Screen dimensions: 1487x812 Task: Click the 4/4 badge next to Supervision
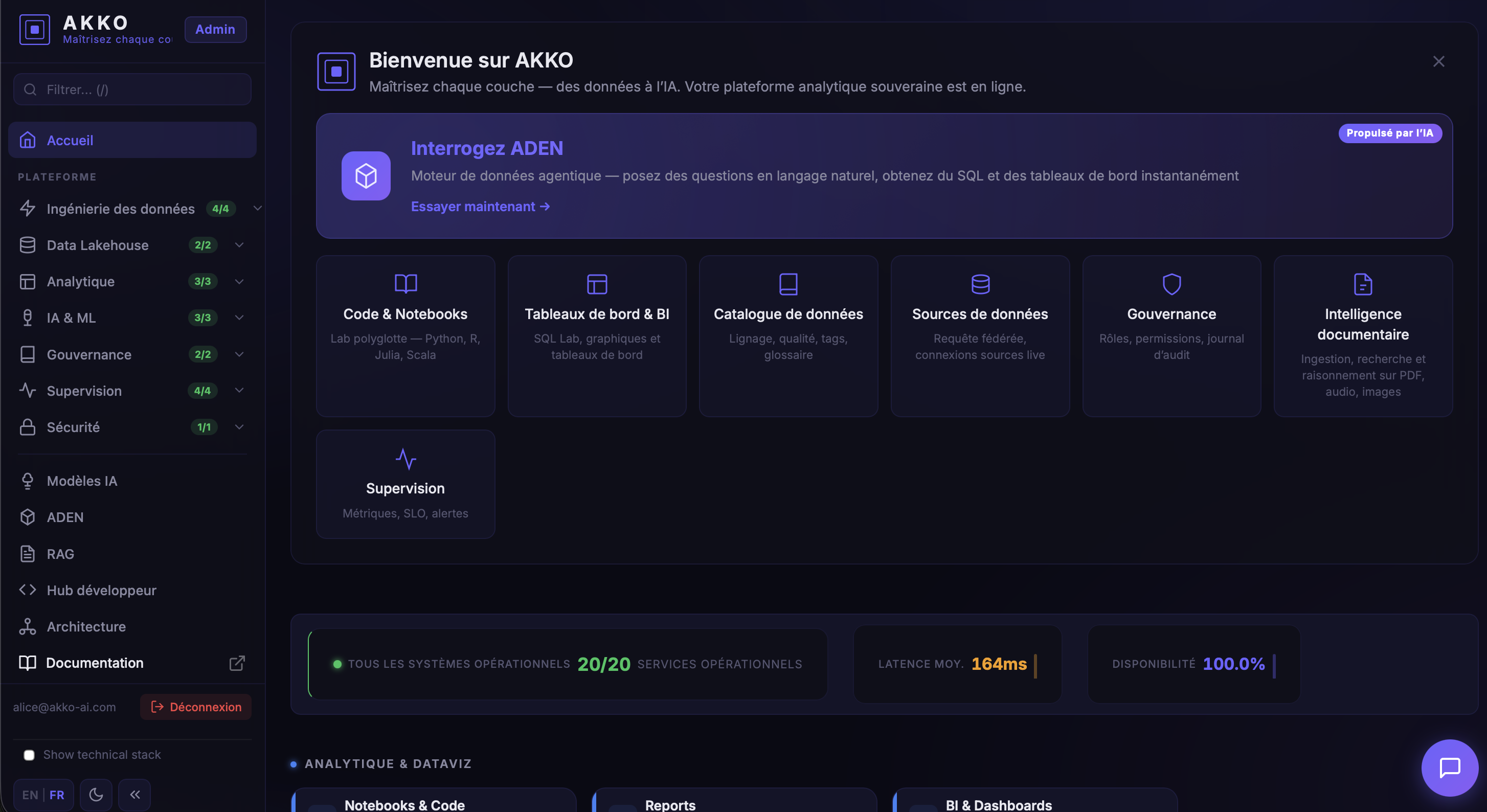point(202,390)
